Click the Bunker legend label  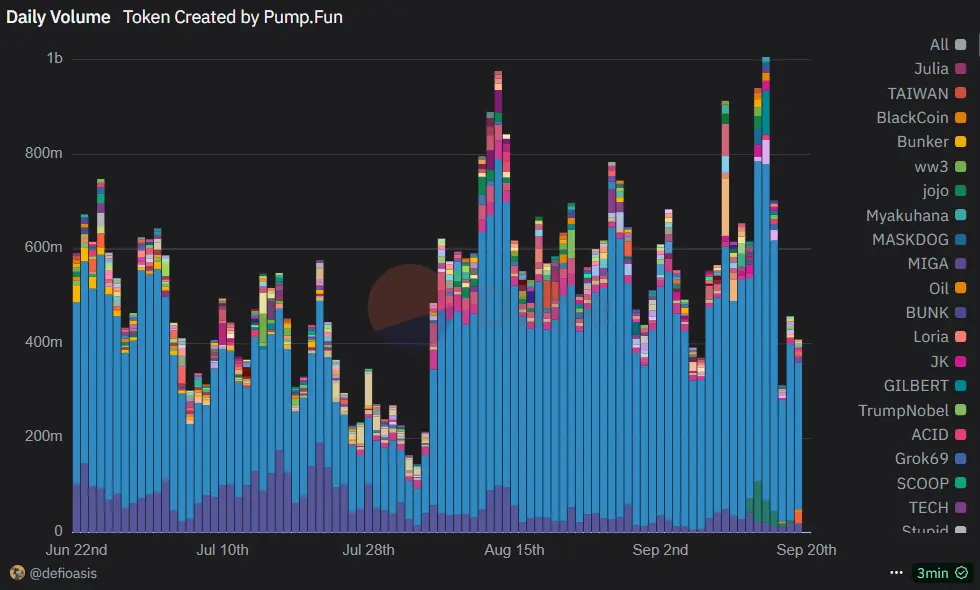pyautogui.click(x=922, y=142)
